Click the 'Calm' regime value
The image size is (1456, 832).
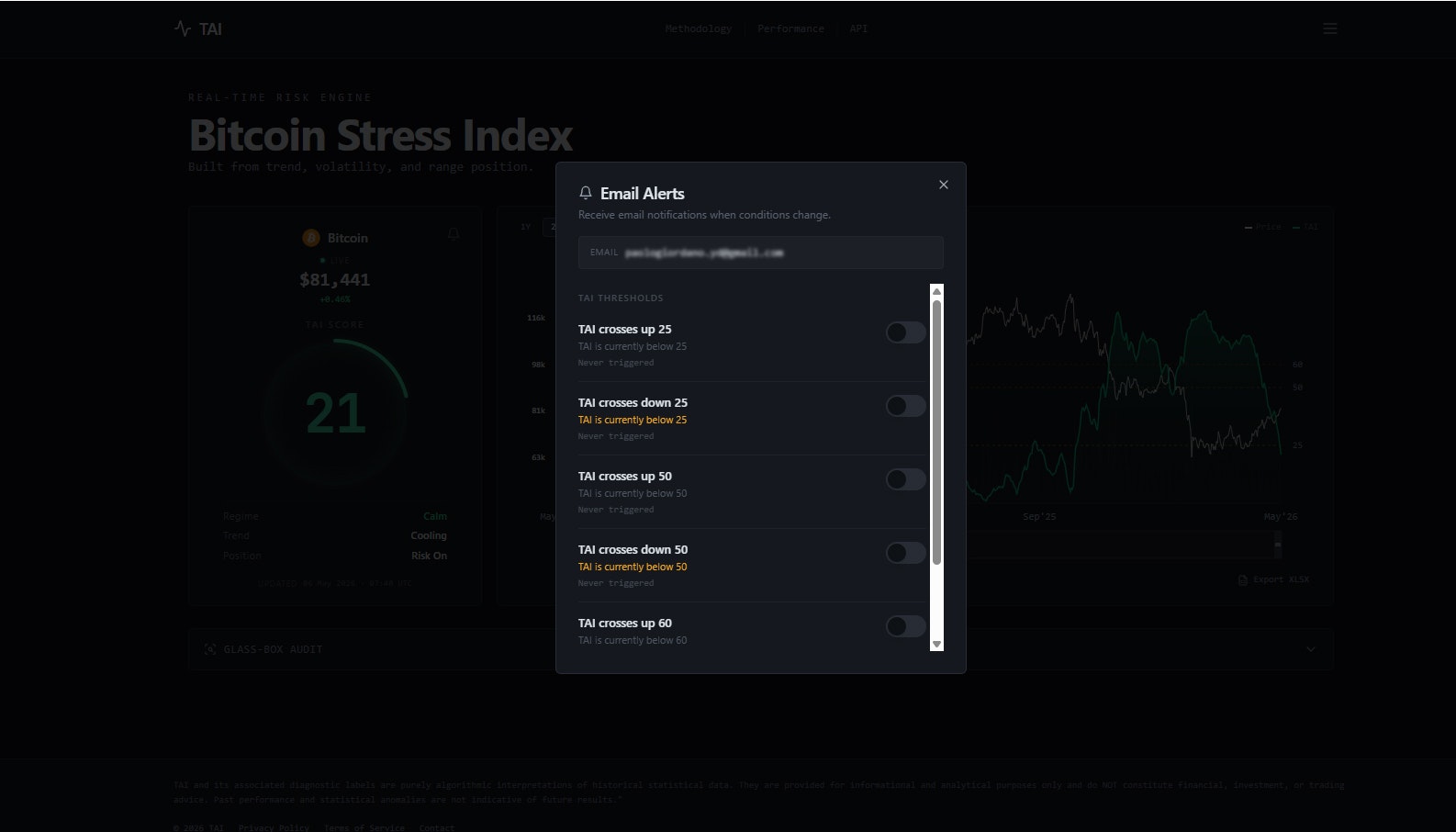point(435,516)
